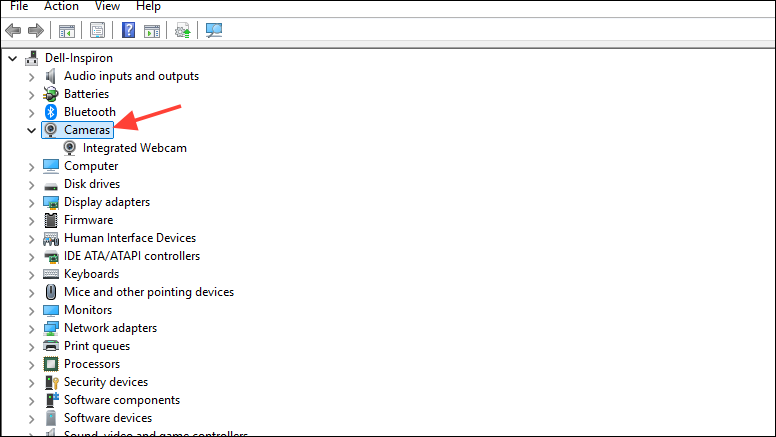Click the IDE ATA/ATAPI controllers icon
776x437 pixels.
pyautogui.click(x=50, y=256)
